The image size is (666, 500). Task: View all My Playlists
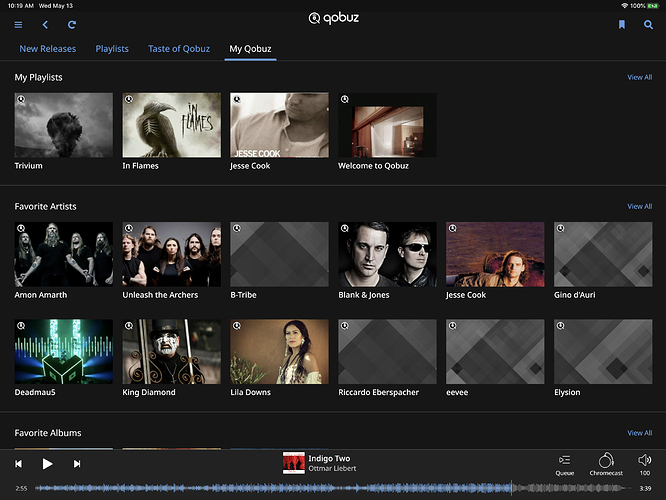640,77
